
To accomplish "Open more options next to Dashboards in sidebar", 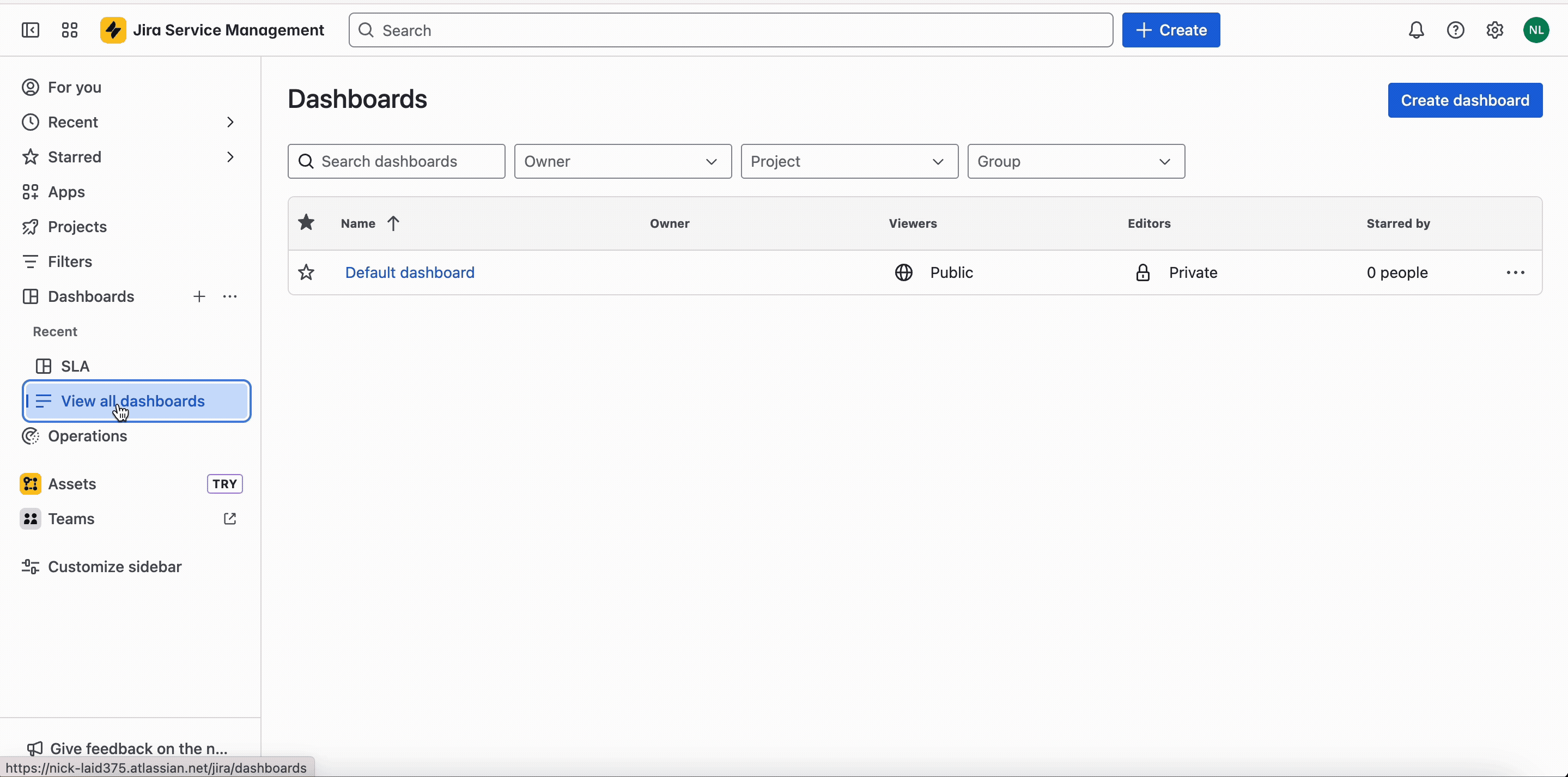I will (230, 296).
